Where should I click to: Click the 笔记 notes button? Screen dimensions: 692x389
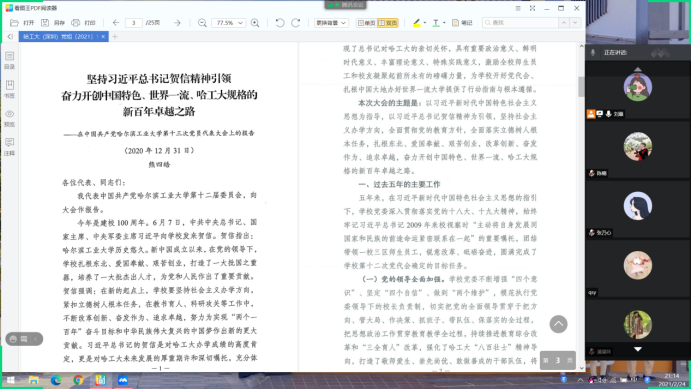click(x=462, y=23)
